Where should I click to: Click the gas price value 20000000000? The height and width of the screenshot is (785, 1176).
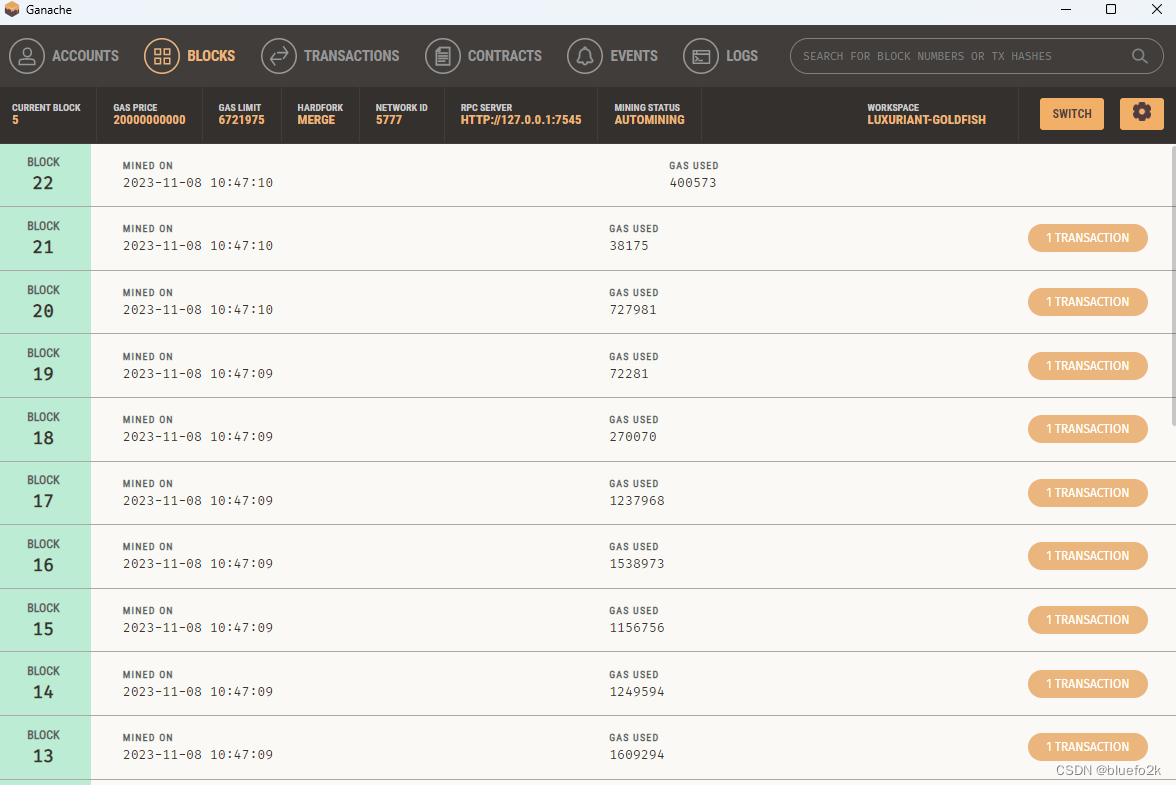click(x=149, y=120)
